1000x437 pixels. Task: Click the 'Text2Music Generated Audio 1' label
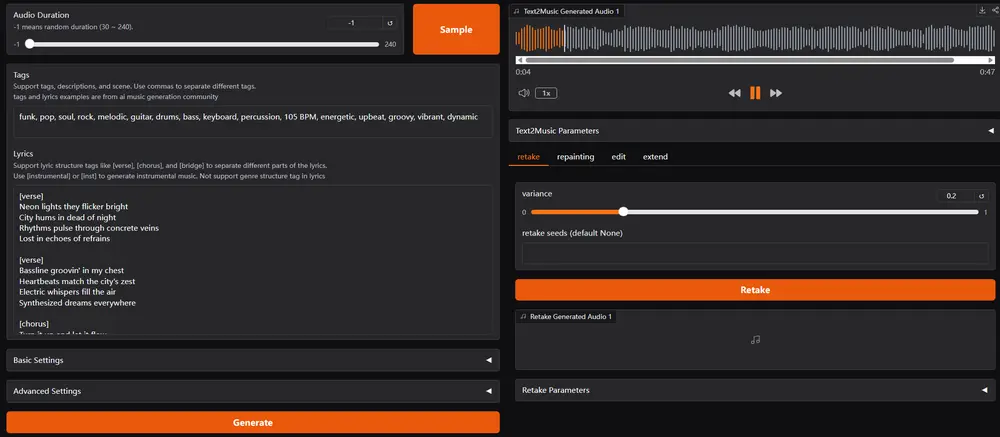coord(571,11)
